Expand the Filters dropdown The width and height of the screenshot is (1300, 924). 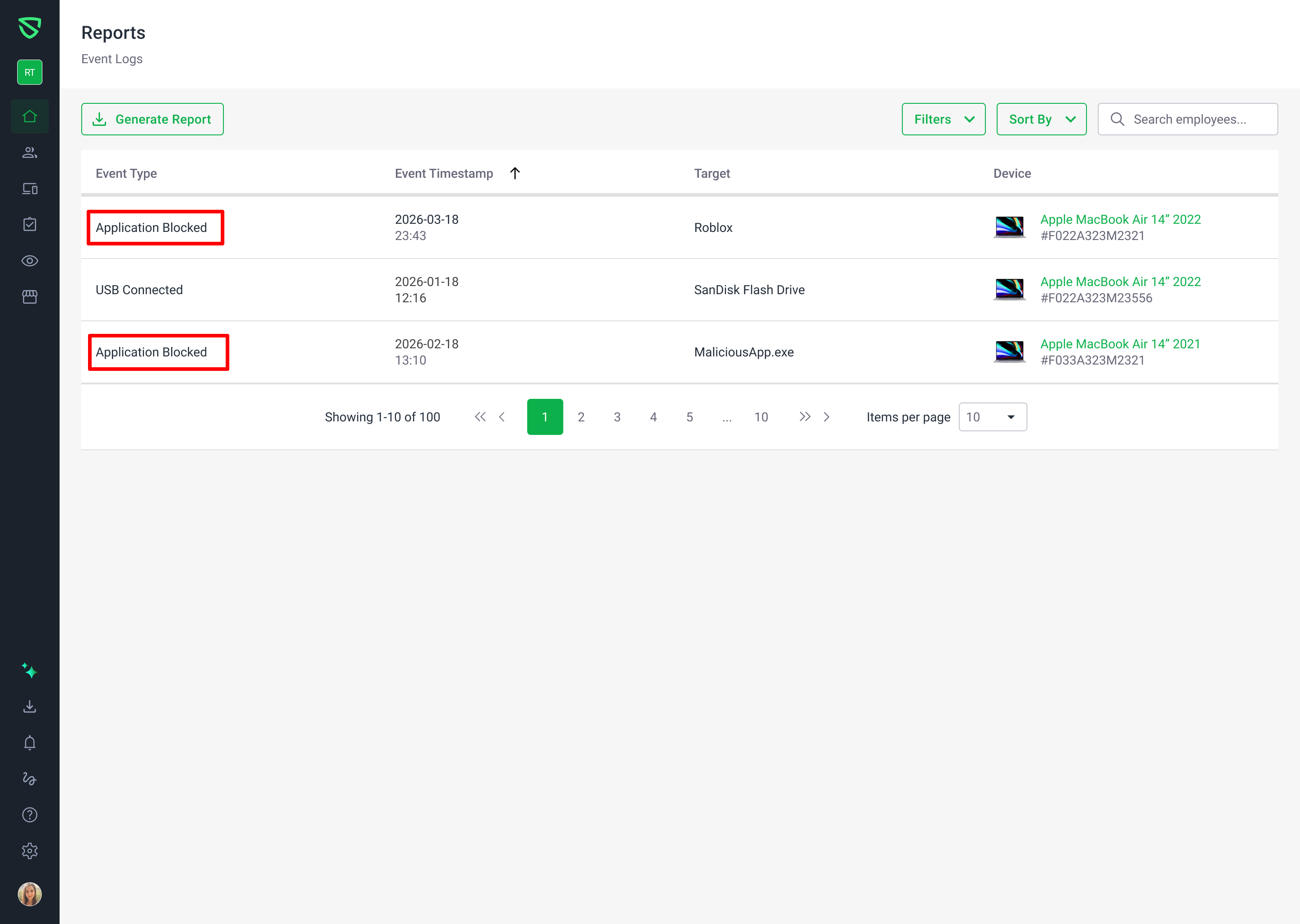click(943, 119)
